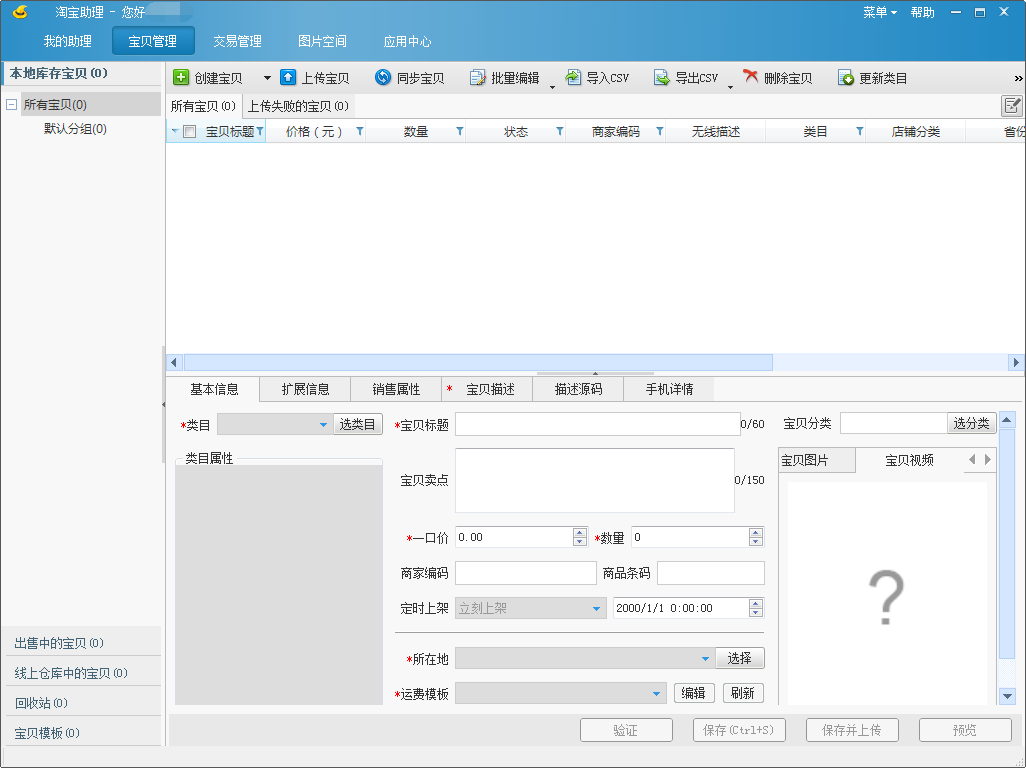
Task: Filter the 商家编码 column
Action: (x=660, y=131)
